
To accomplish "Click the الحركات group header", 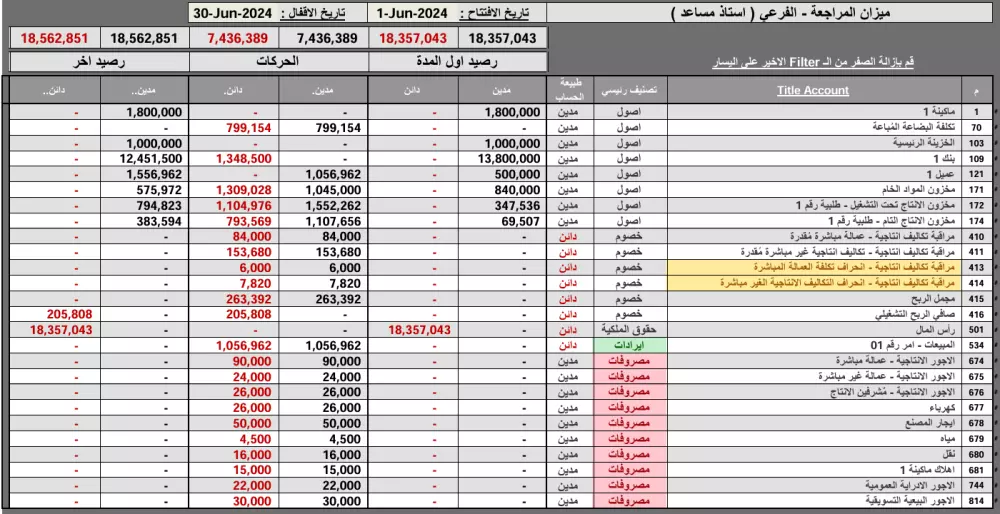I will point(278,62).
